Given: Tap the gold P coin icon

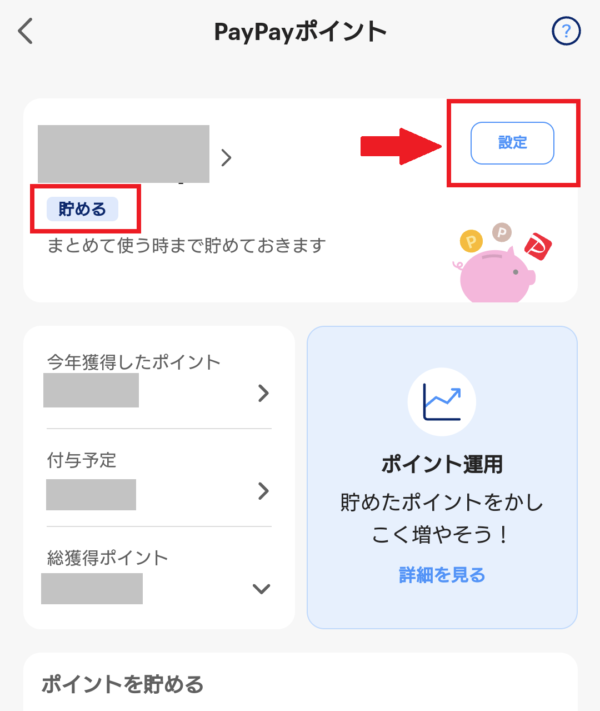Looking at the screenshot, I should pos(471,241).
